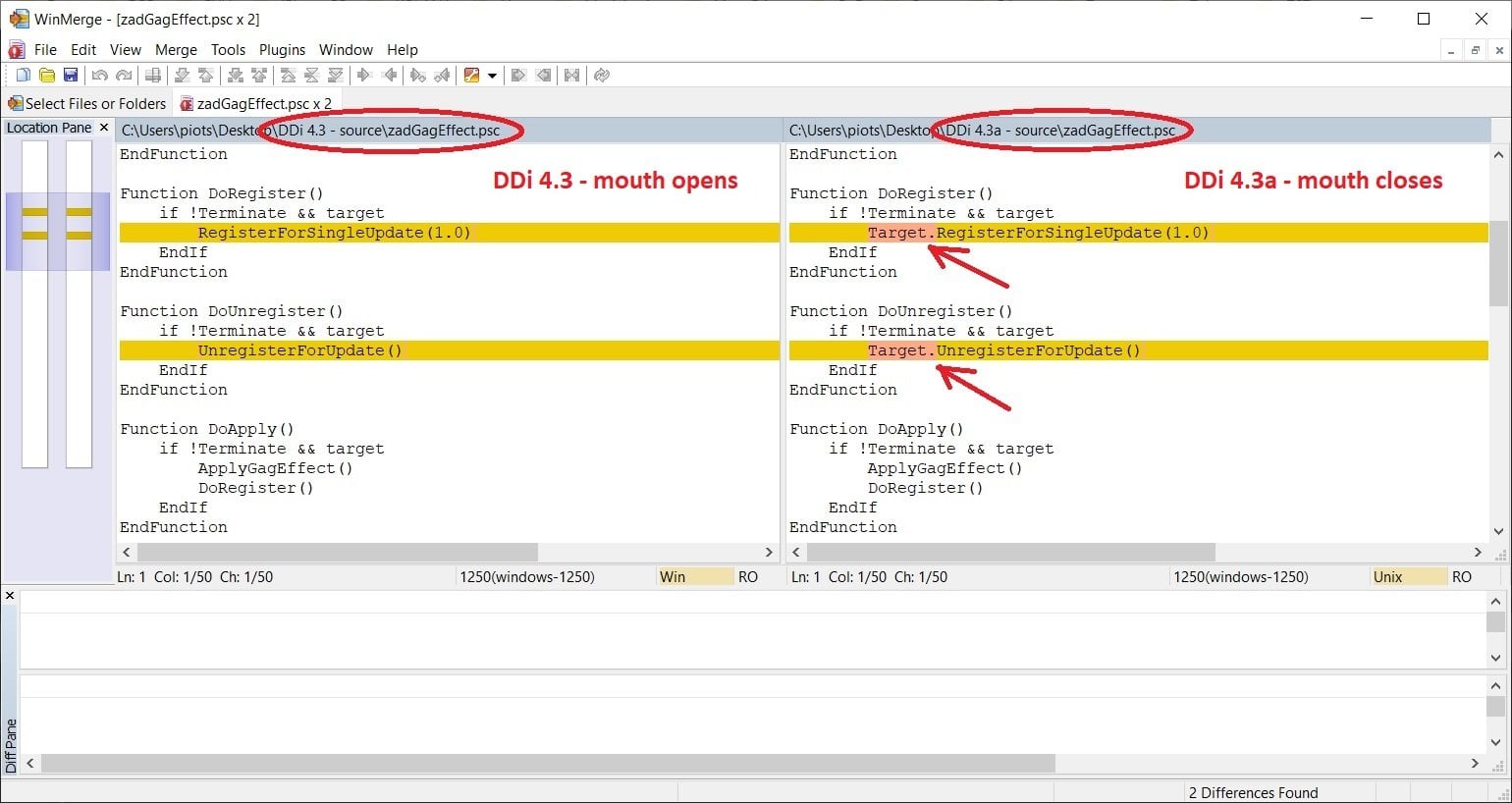The height and width of the screenshot is (803, 1512).
Task: Click second yellow marker in right location bar
Action: [x=79, y=235]
